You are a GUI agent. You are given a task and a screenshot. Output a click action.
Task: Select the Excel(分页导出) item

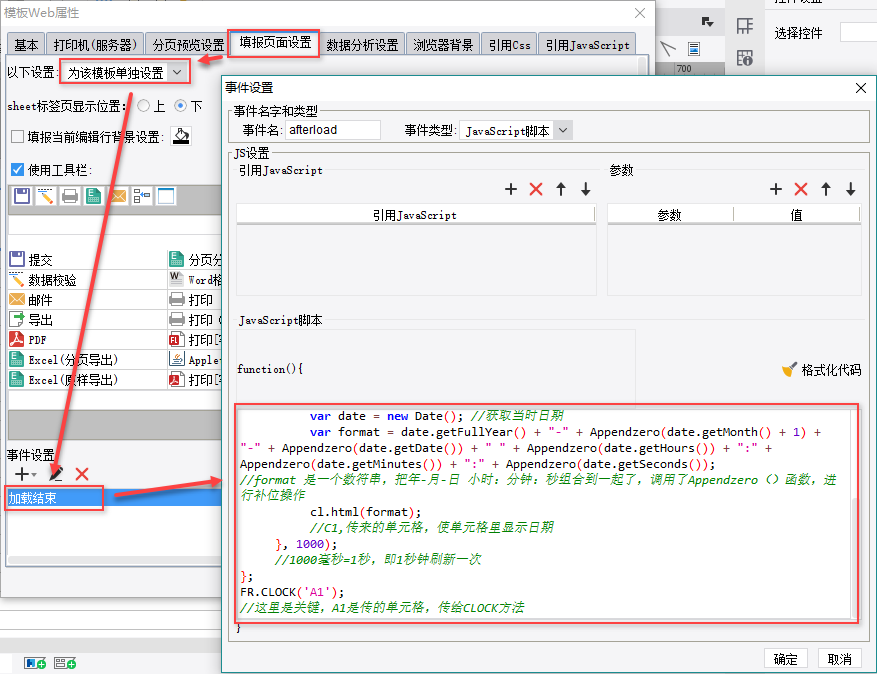click(88, 360)
